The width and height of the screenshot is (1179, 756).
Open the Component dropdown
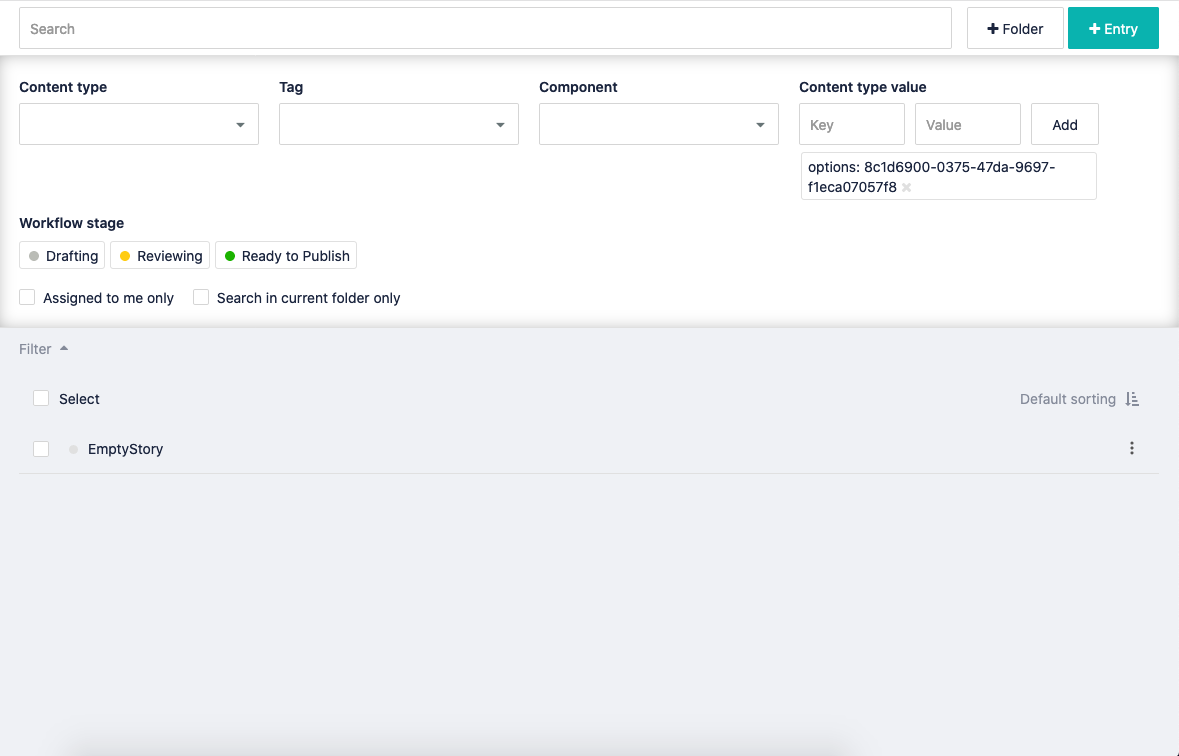coord(658,124)
